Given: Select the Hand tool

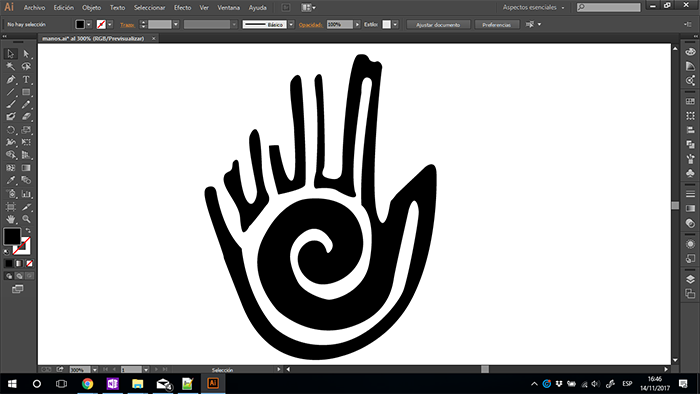Looking at the screenshot, I should click(11, 219).
